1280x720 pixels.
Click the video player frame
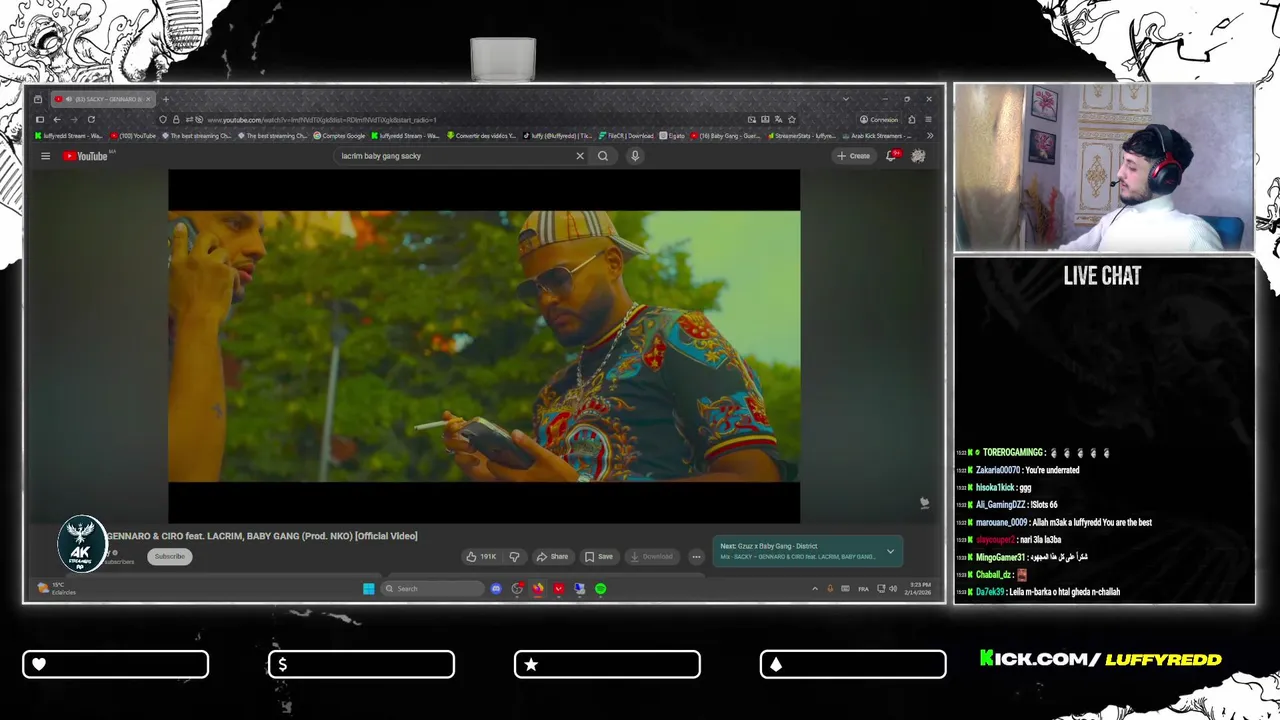coord(484,346)
